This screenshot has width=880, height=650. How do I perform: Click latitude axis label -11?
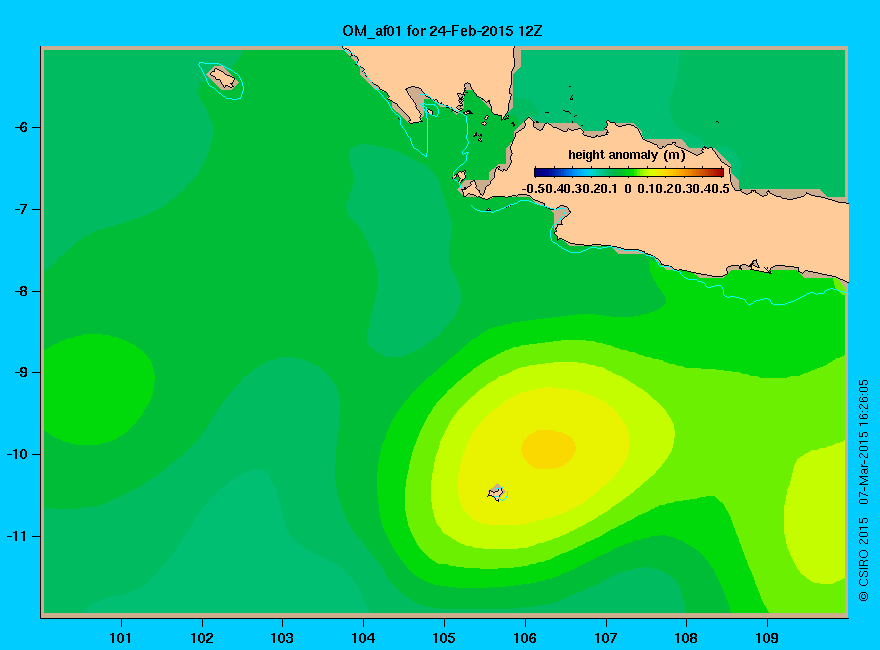[17, 536]
